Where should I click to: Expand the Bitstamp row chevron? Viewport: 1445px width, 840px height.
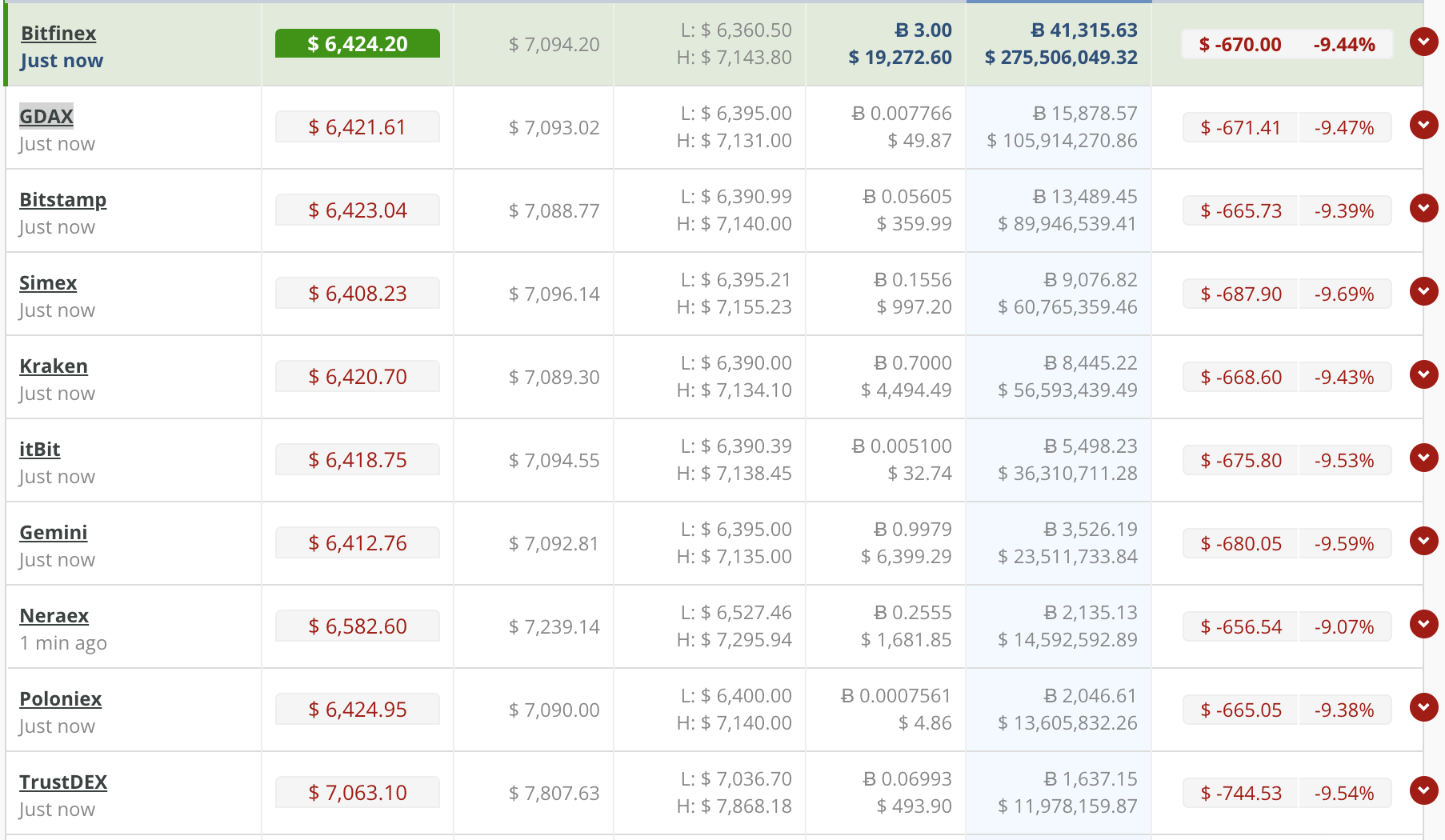tap(1423, 208)
